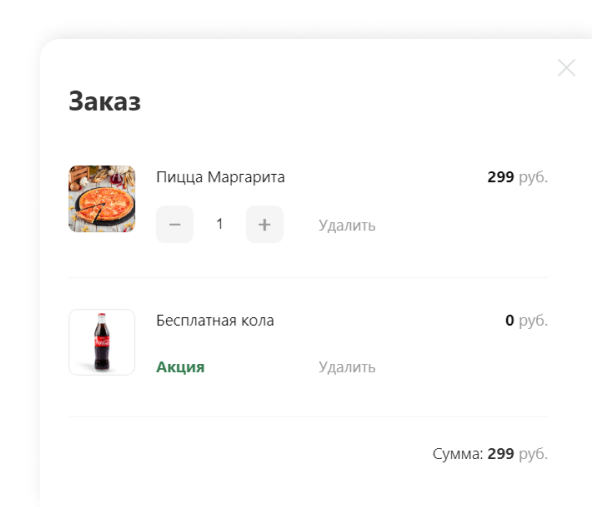The height and width of the screenshot is (507, 592).
Task: Open the Пицца Маргарита product image
Action: coord(102,199)
